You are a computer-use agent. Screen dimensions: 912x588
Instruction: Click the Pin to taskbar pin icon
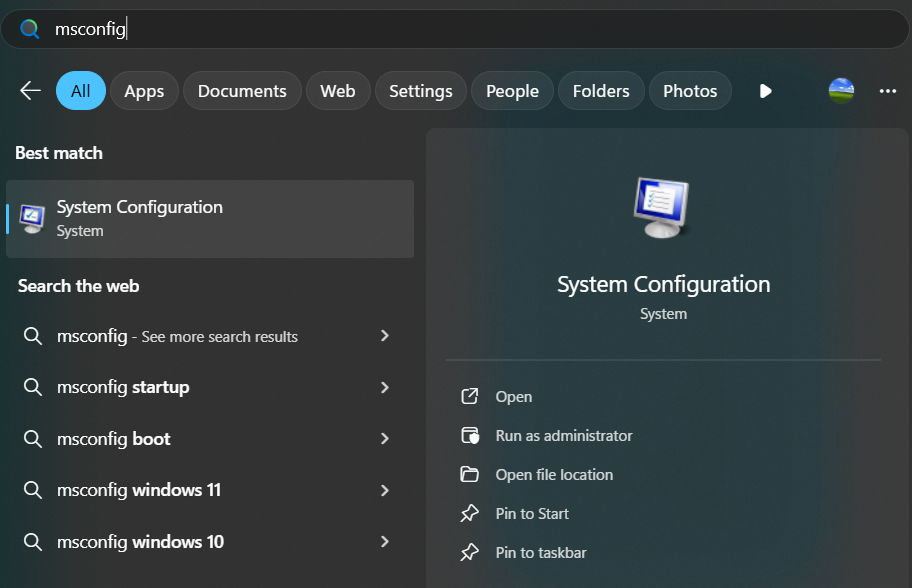[469, 553]
